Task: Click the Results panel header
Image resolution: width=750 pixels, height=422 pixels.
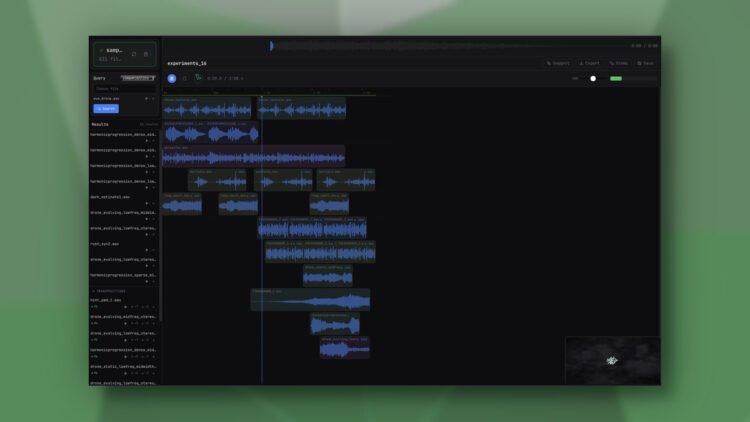Action: [100, 124]
